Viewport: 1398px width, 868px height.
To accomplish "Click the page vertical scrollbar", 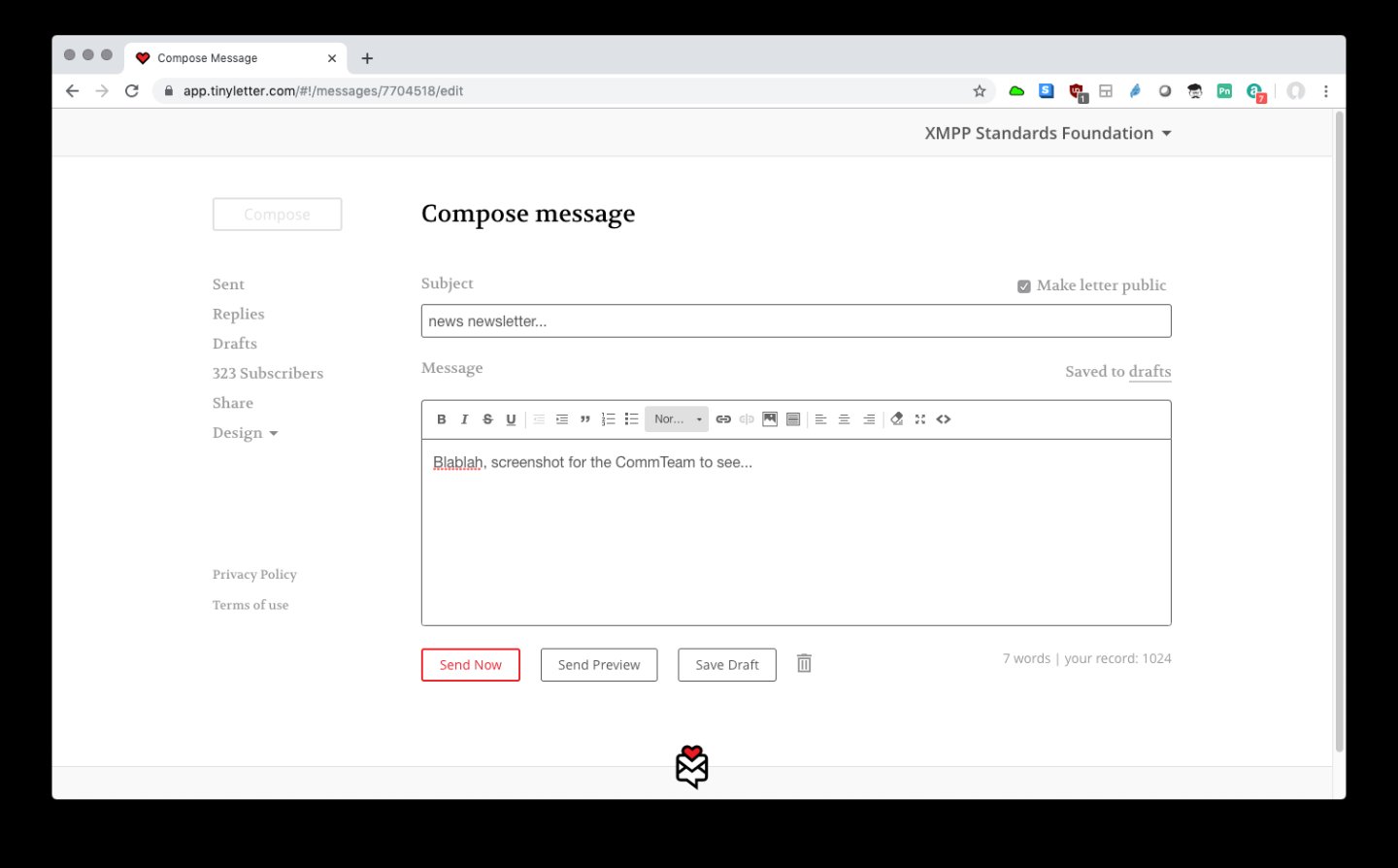I will click(1340, 432).
